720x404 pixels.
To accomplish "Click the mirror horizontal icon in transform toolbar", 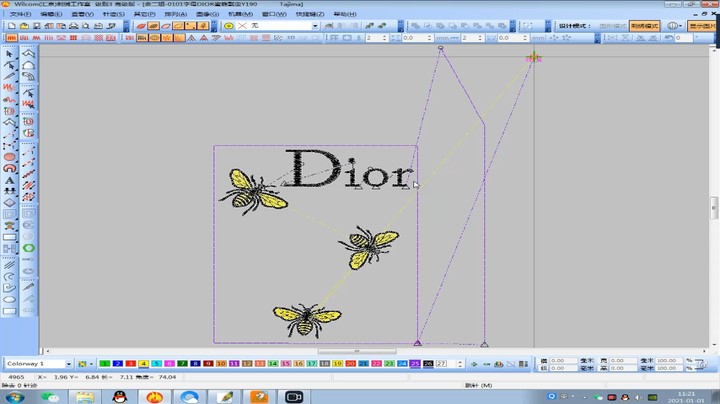I will click(612, 38).
